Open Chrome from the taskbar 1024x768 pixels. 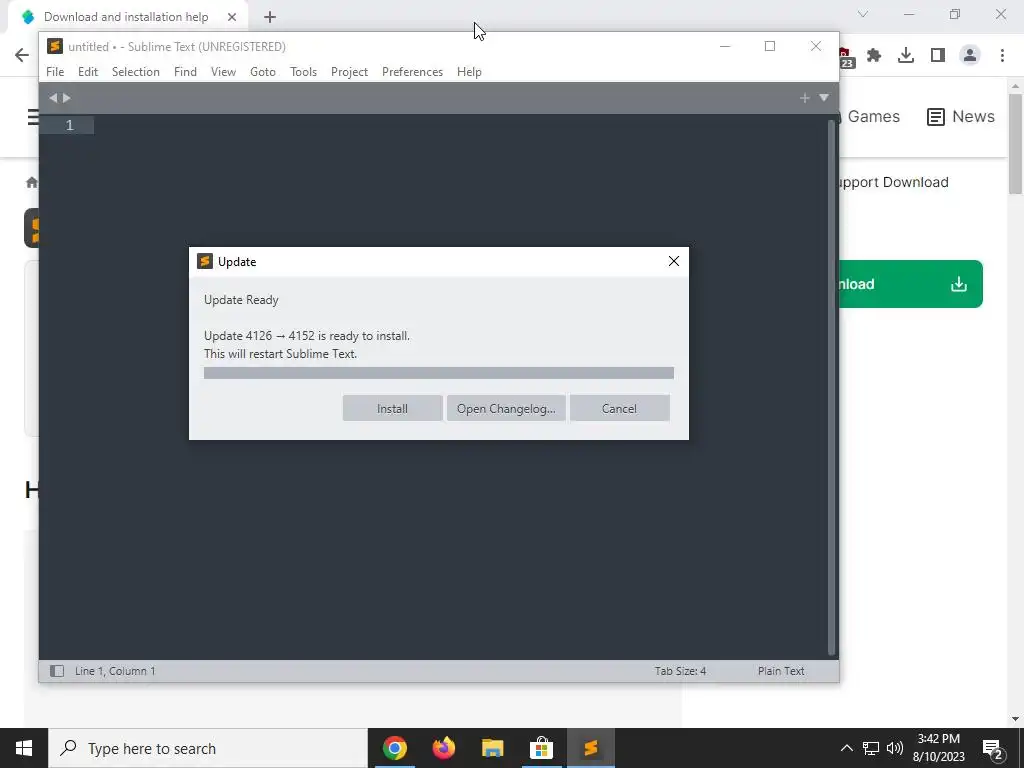click(x=394, y=748)
